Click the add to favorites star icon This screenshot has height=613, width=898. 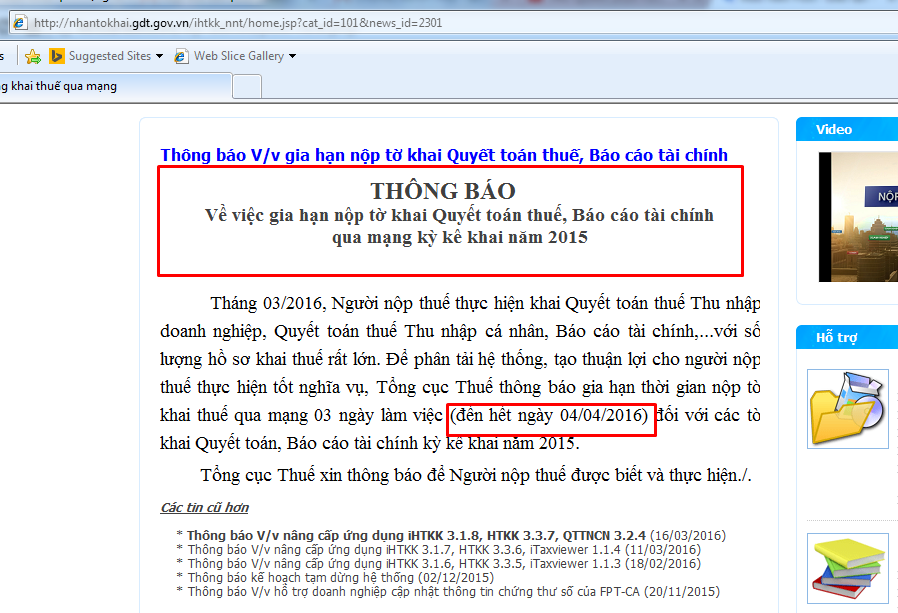33,56
